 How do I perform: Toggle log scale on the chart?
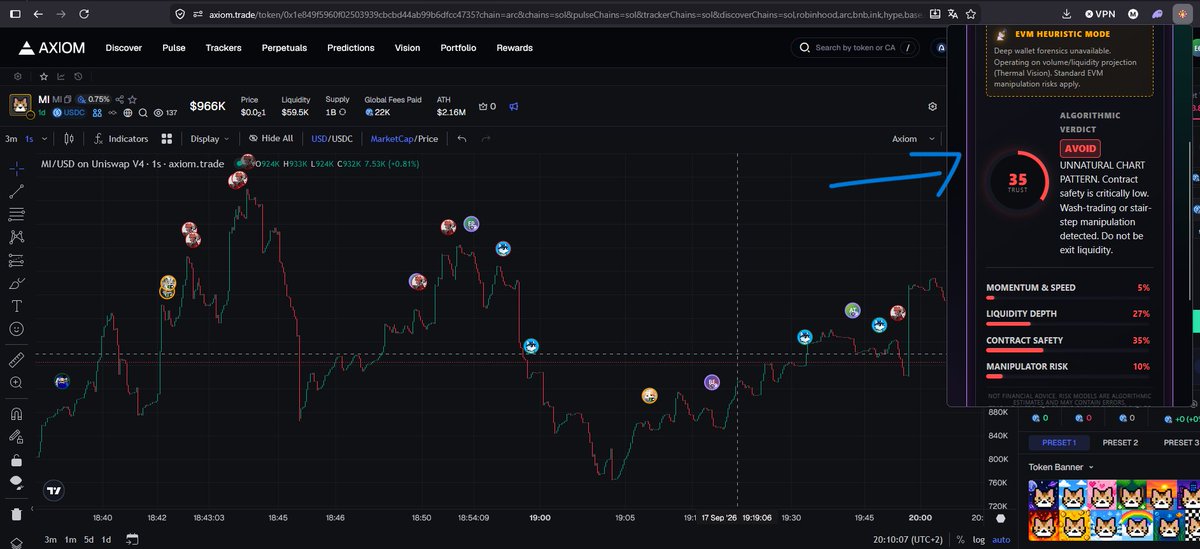coord(977,539)
